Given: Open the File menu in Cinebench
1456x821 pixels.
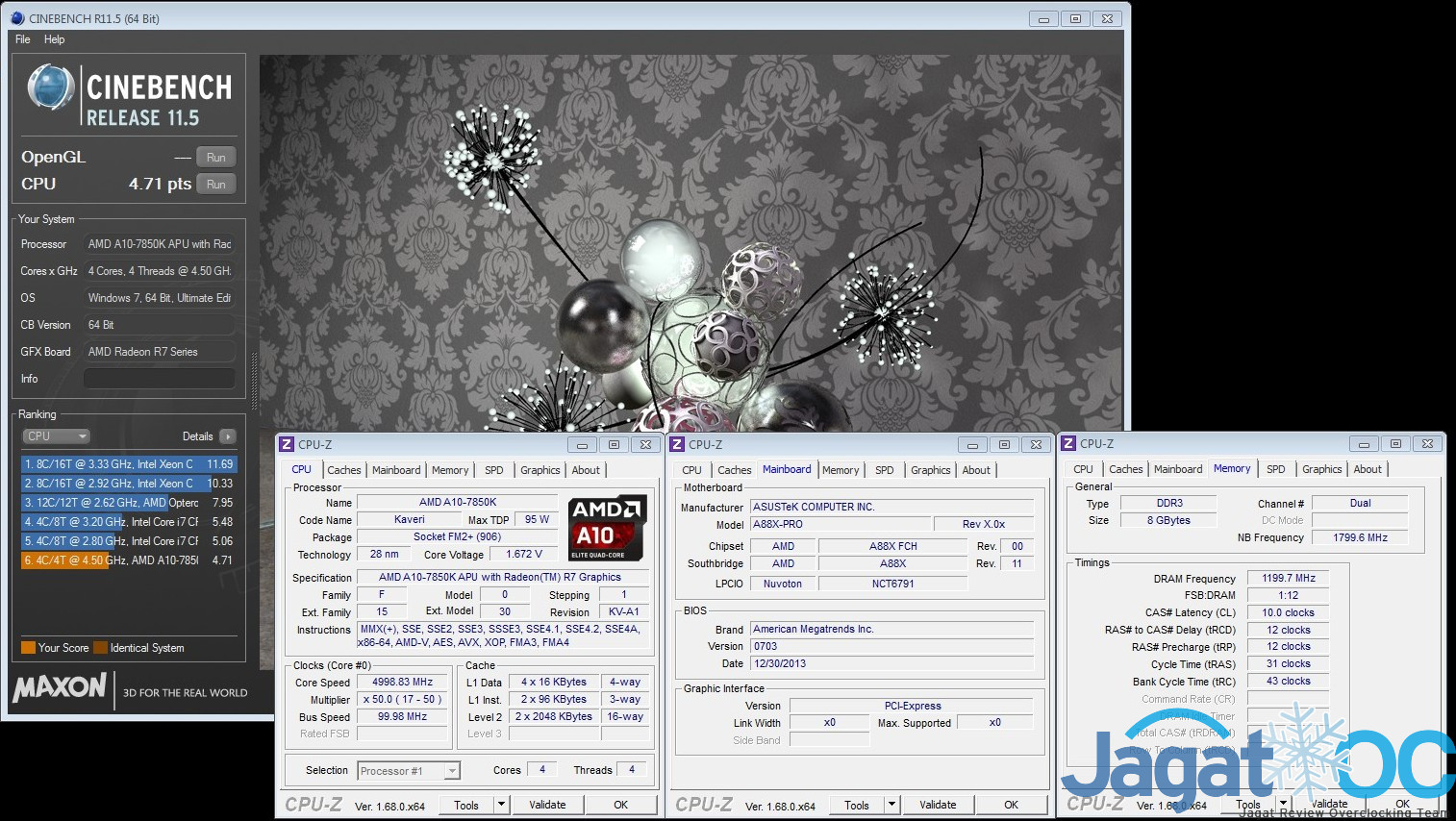Looking at the screenshot, I should (23, 39).
